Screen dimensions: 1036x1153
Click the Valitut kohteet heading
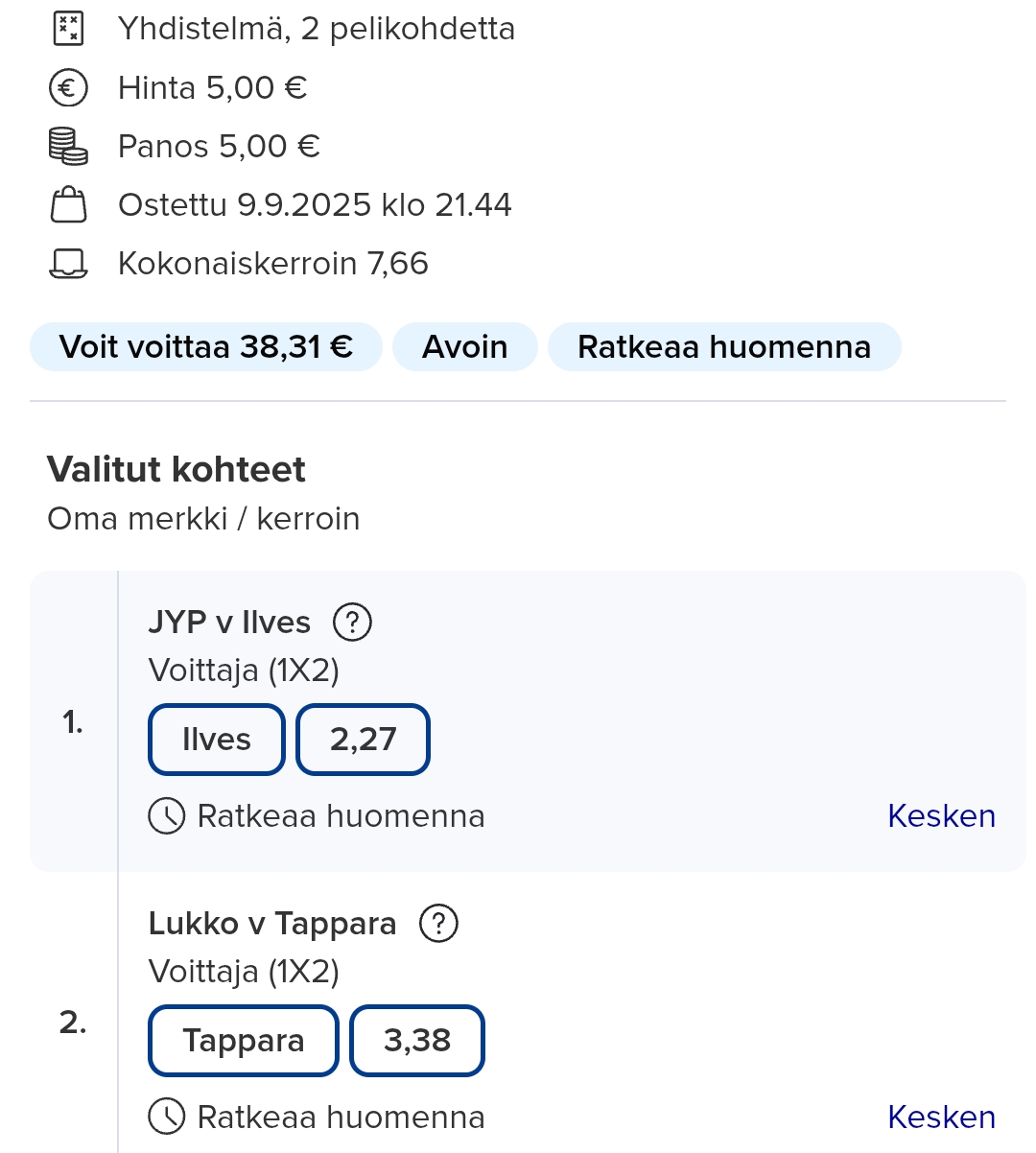pos(177,469)
